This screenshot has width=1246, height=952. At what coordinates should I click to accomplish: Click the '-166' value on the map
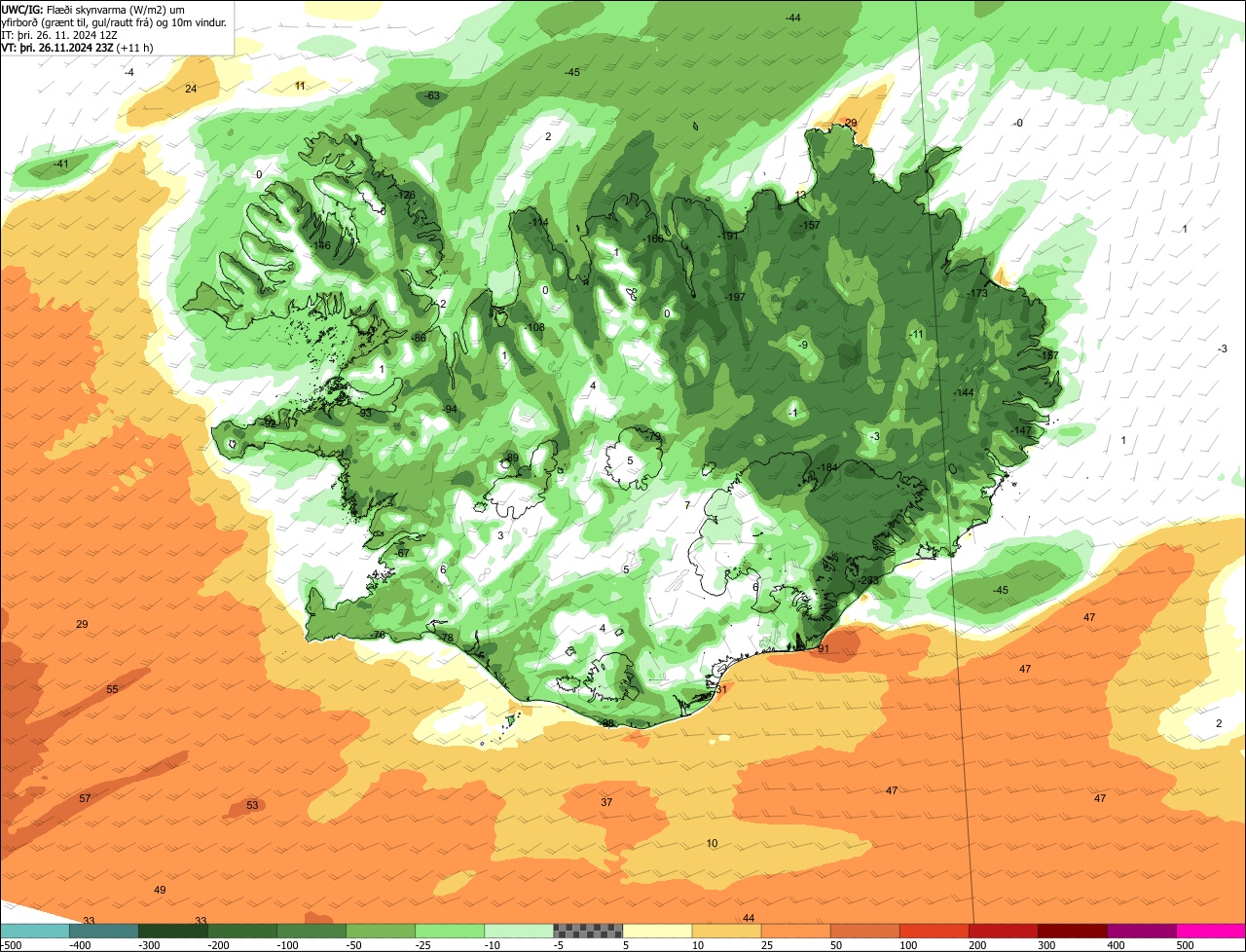tap(653, 238)
